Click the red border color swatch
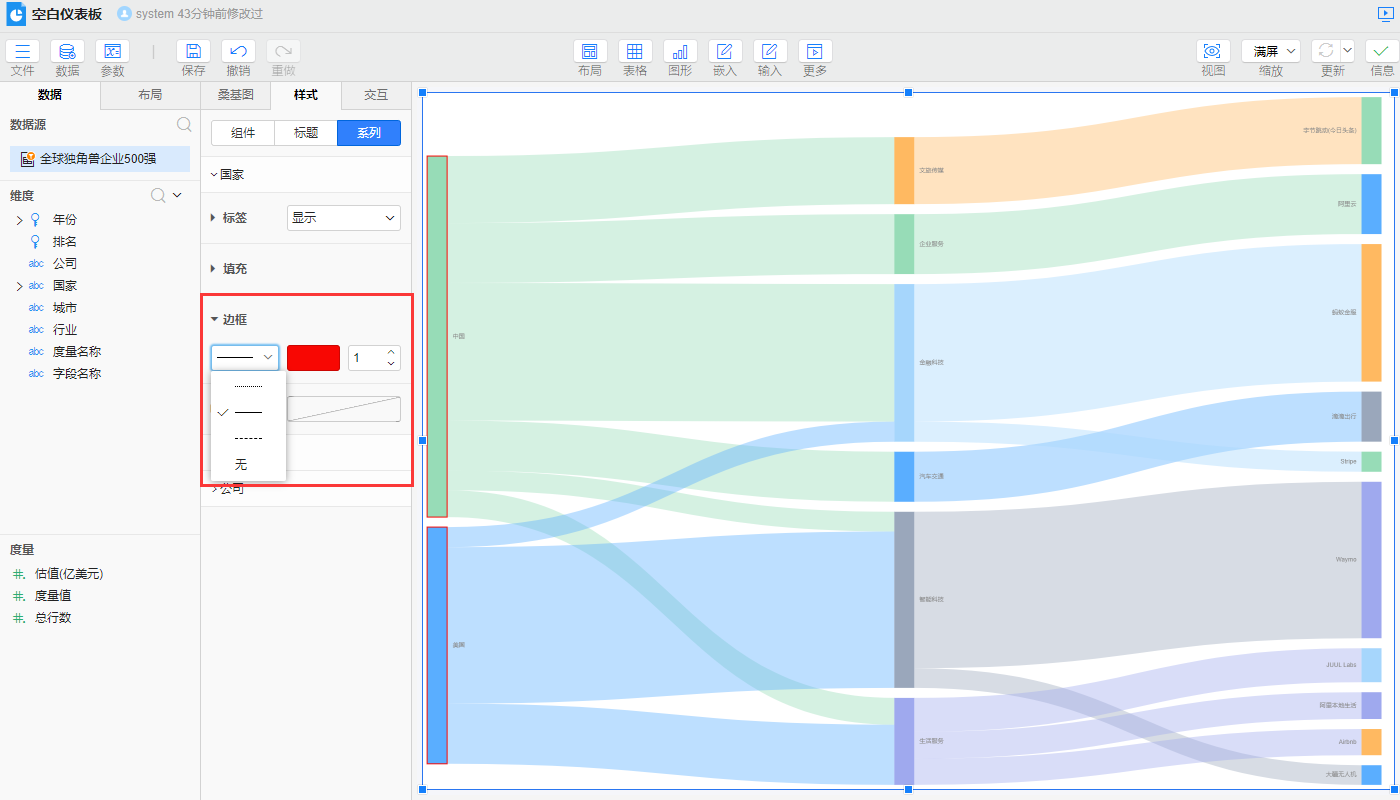 tap(313, 358)
